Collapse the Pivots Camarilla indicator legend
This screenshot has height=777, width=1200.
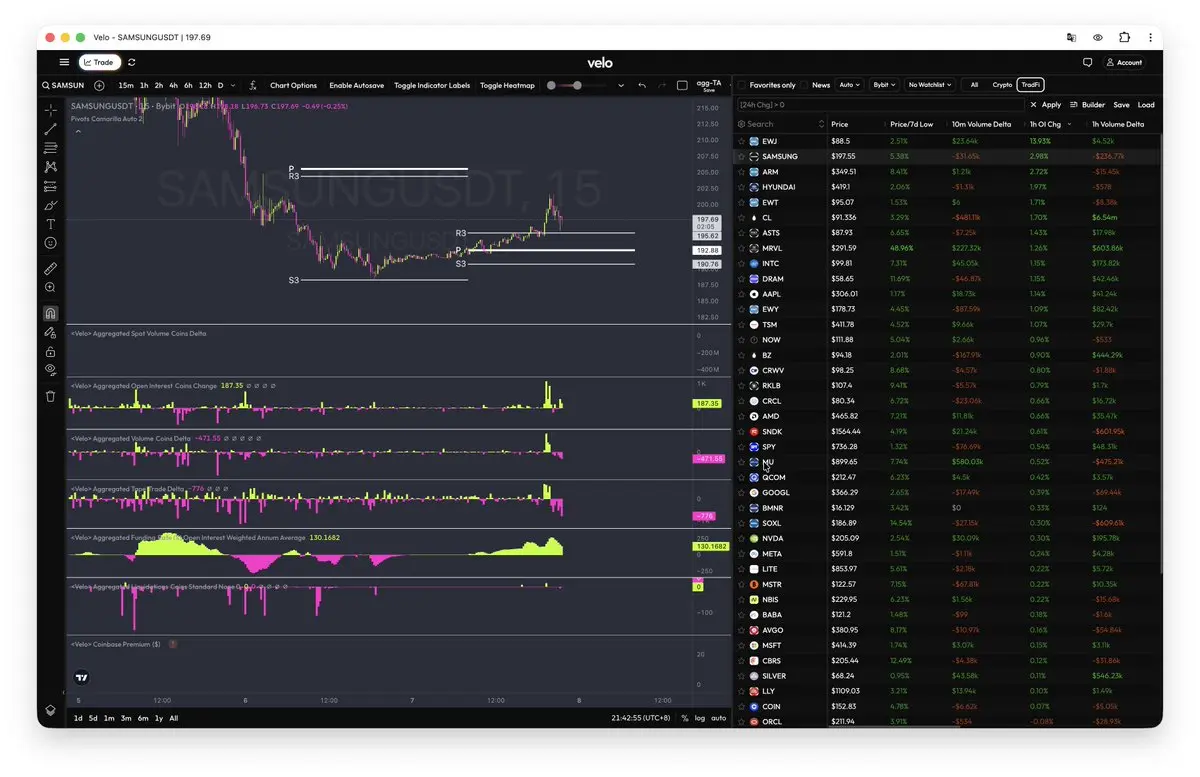click(x=77, y=131)
